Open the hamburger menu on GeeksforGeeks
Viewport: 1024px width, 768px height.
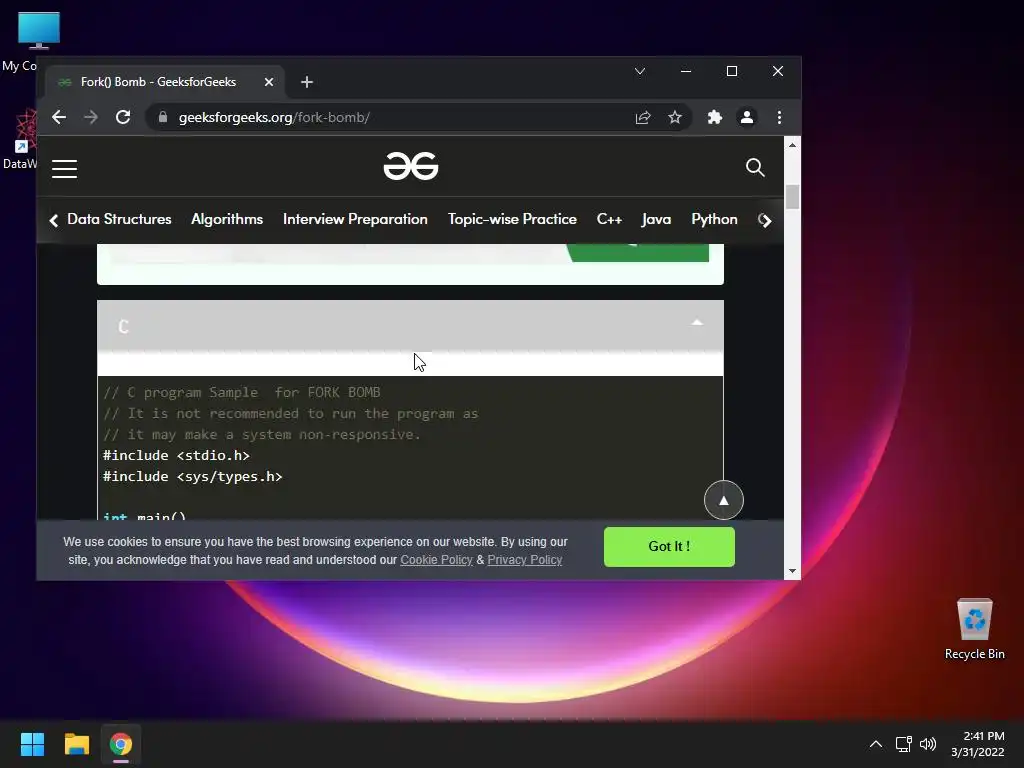[x=64, y=168]
